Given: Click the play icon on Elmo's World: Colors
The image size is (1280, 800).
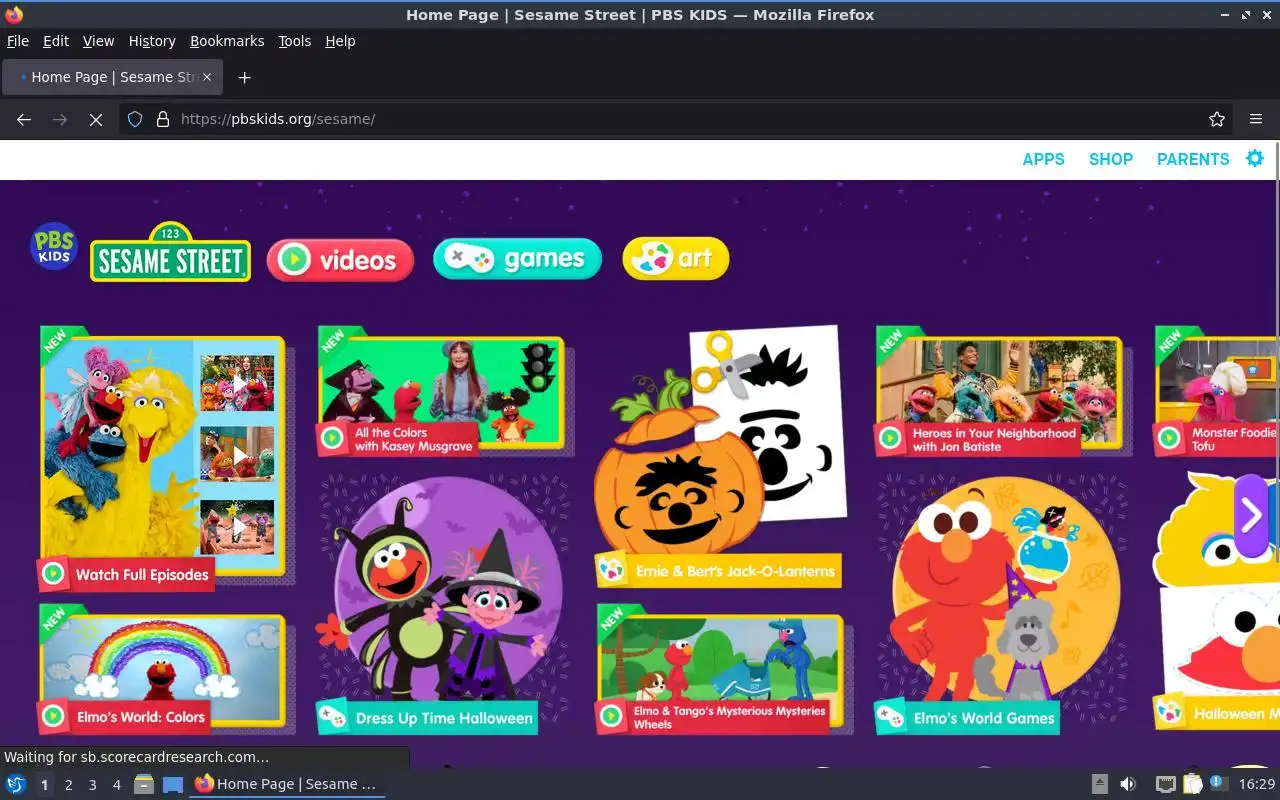Looking at the screenshot, I should pos(53,716).
